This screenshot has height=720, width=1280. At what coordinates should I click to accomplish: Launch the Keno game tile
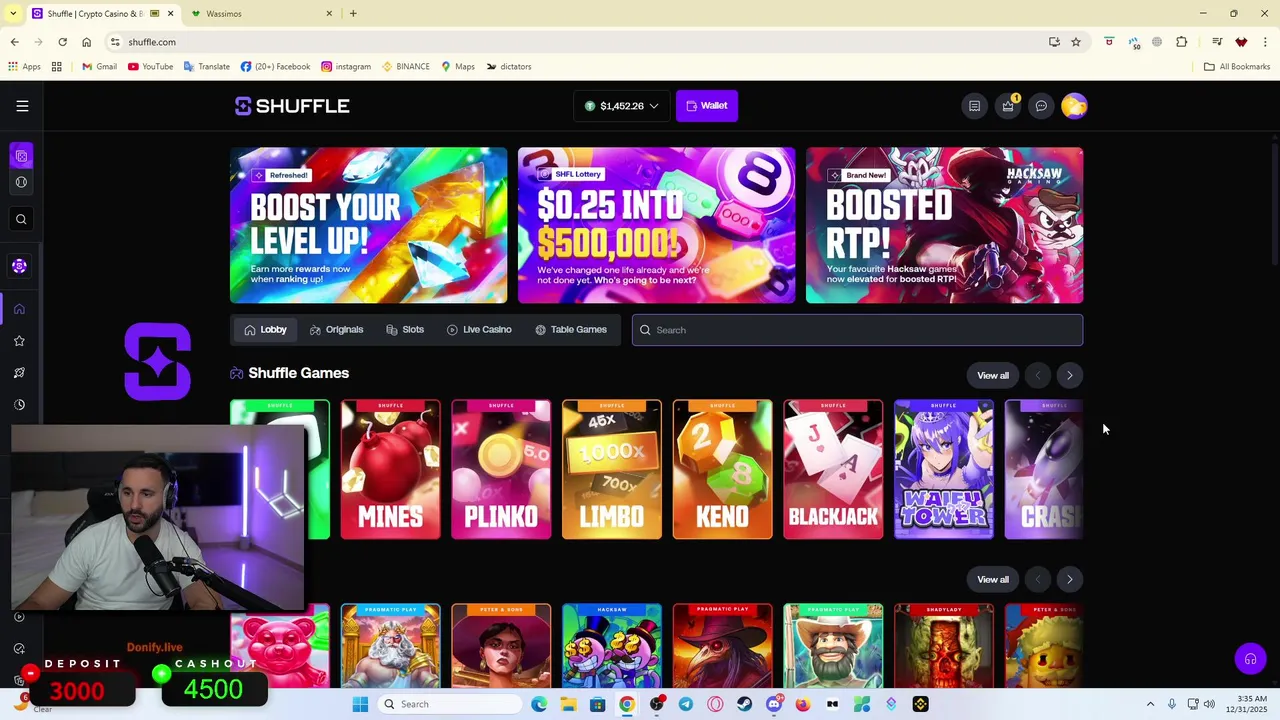click(722, 469)
